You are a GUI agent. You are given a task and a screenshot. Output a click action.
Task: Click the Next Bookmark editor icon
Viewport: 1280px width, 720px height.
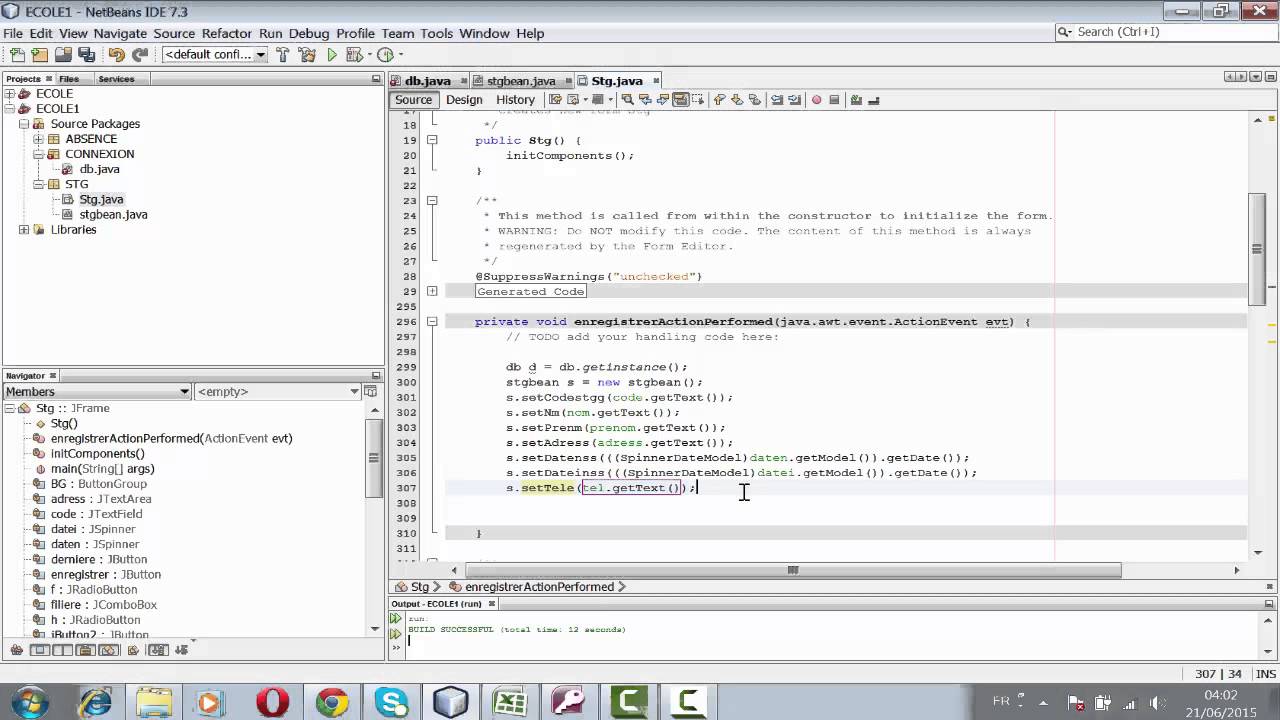point(737,100)
